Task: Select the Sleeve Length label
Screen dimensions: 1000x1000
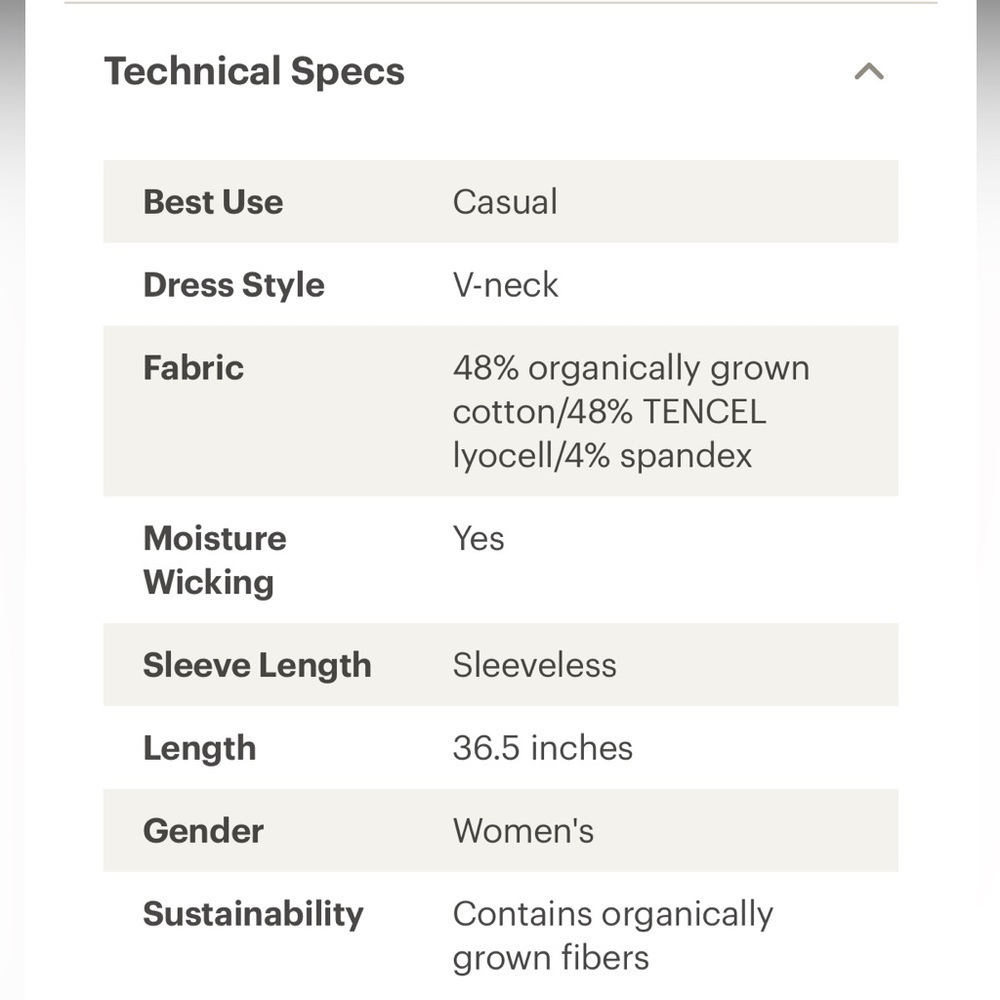Action: pyautogui.click(x=257, y=665)
